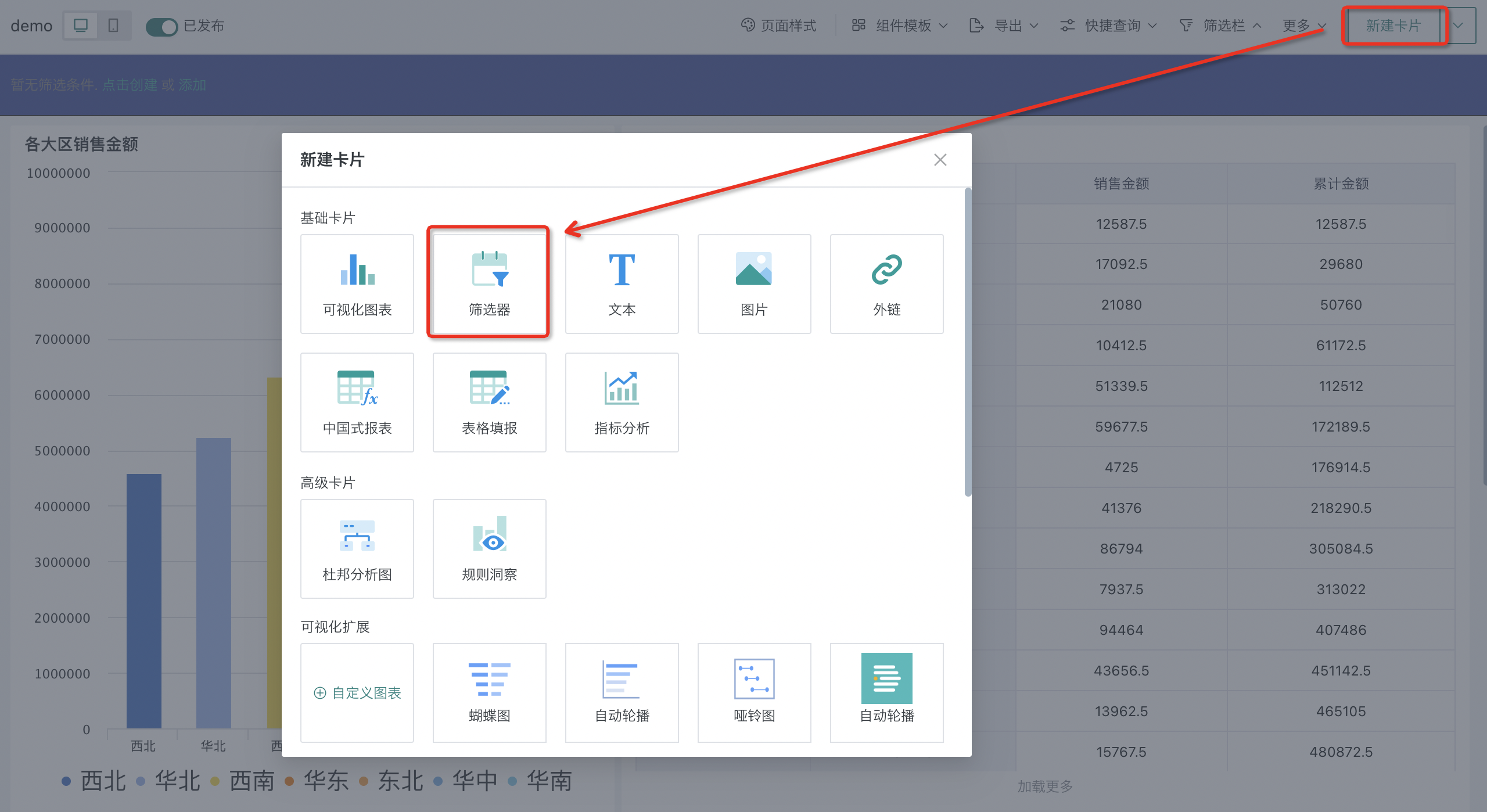Select the 可视化图表 card
Screen dimensions: 1487x812
(357, 284)
